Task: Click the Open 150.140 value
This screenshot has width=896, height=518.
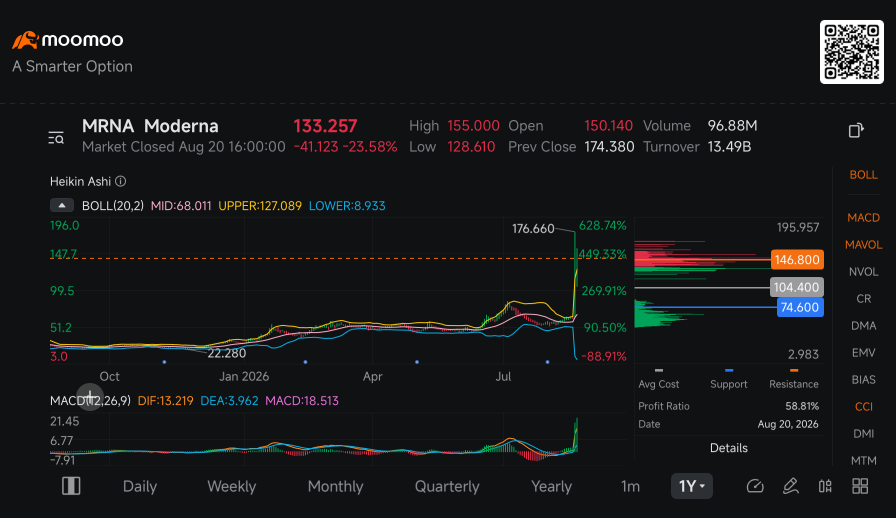Action: click(x=609, y=126)
